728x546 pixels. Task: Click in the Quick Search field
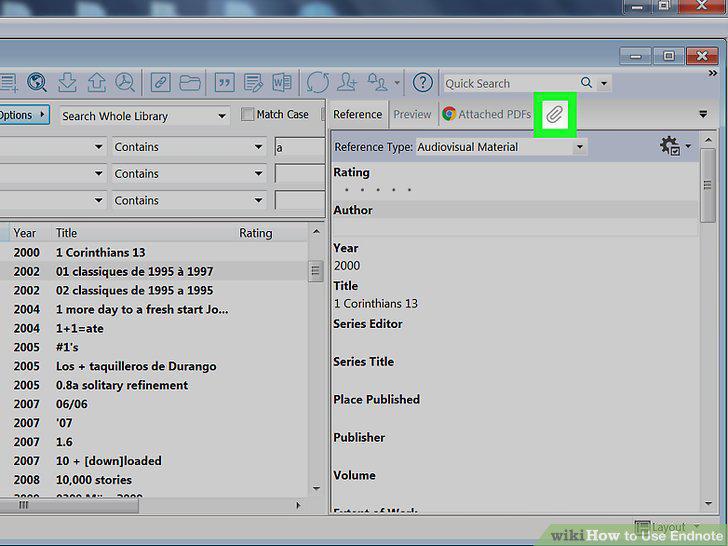(x=511, y=84)
